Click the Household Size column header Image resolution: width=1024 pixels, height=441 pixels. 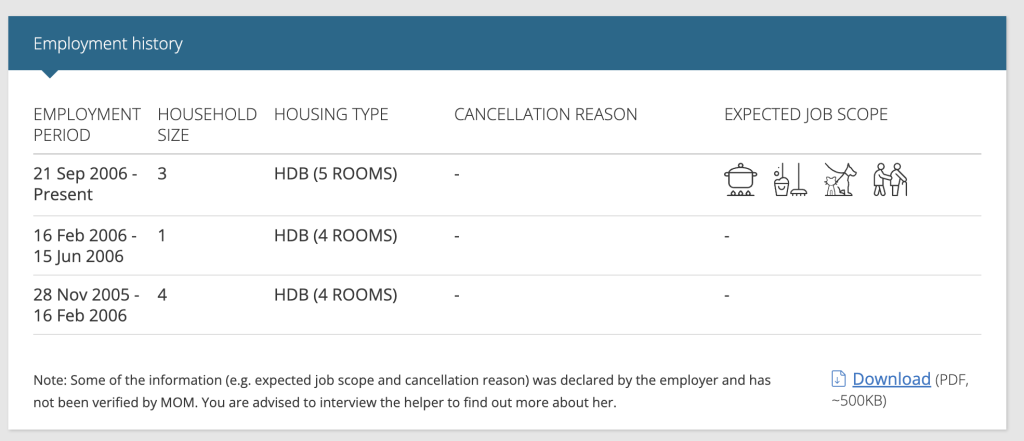(207, 125)
